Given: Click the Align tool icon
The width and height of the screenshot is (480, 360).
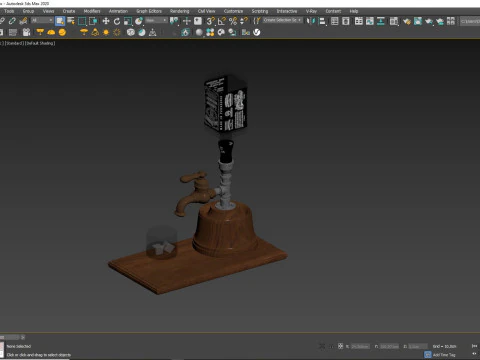Looking at the screenshot, I should (322, 21).
